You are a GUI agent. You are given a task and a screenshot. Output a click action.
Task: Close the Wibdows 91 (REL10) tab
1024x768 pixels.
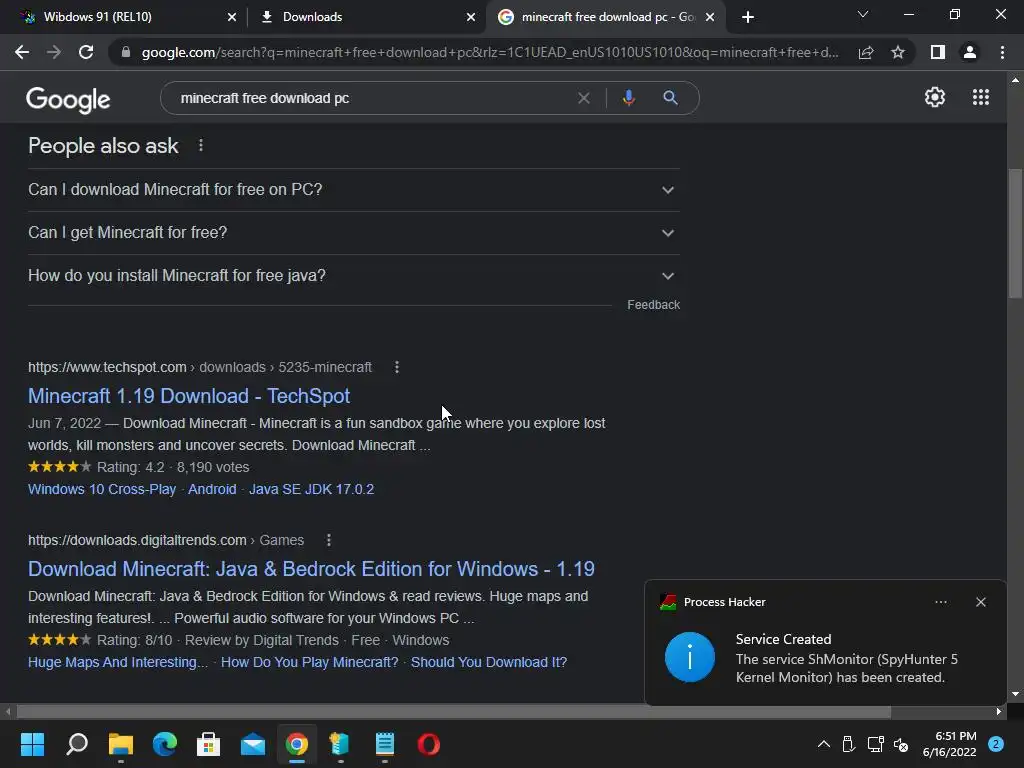point(232,17)
